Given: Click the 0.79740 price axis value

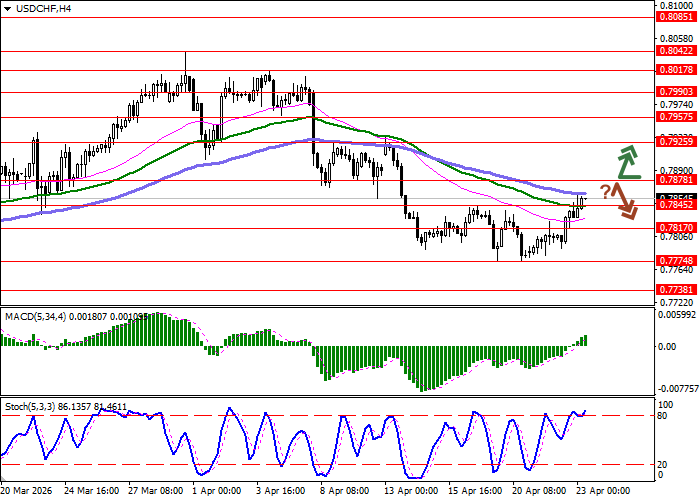Looking at the screenshot, I should [x=678, y=105].
